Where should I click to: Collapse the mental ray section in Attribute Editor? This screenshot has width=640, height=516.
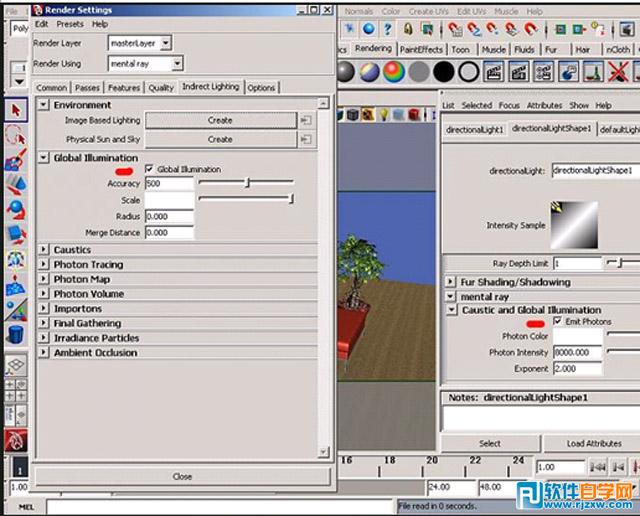(x=450, y=296)
